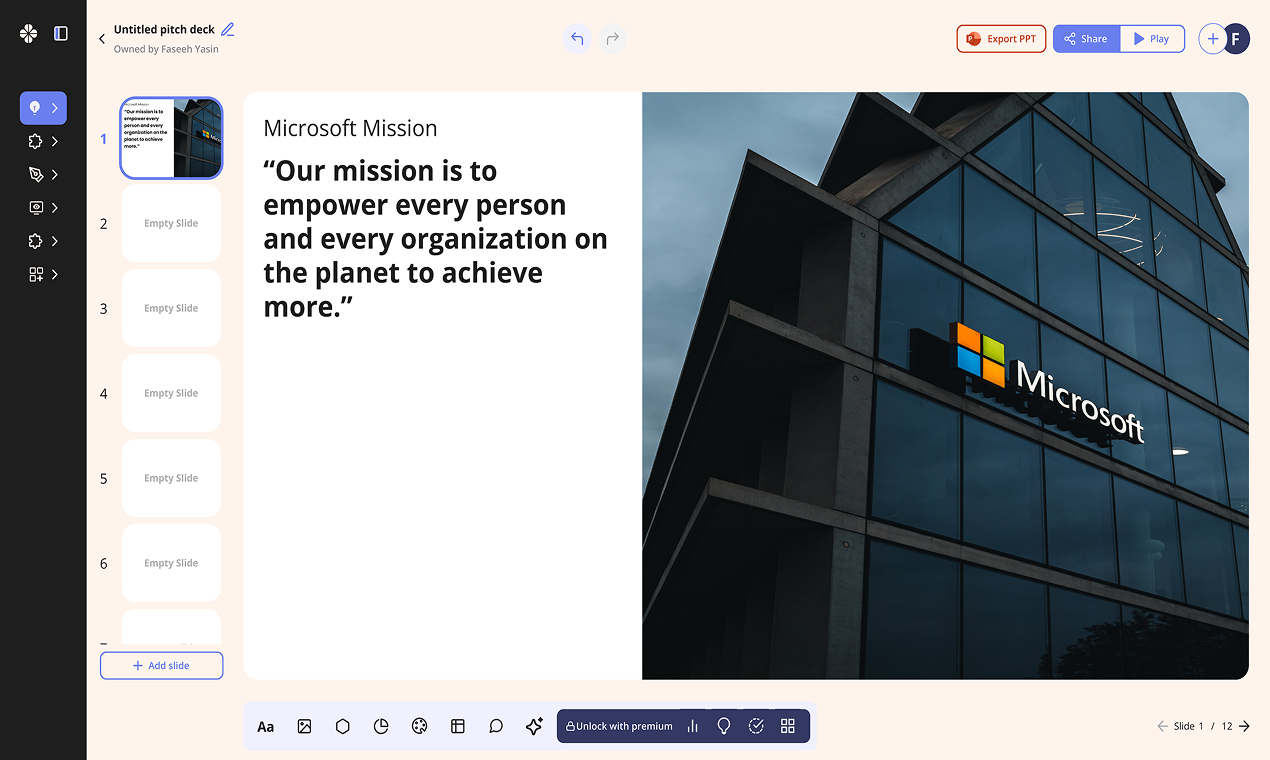
Task: Undo the last action
Action: (x=577, y=39)
